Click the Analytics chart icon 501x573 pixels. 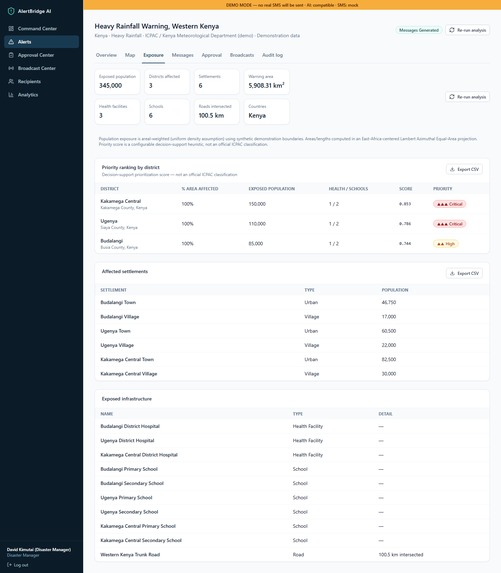[11, 95]
